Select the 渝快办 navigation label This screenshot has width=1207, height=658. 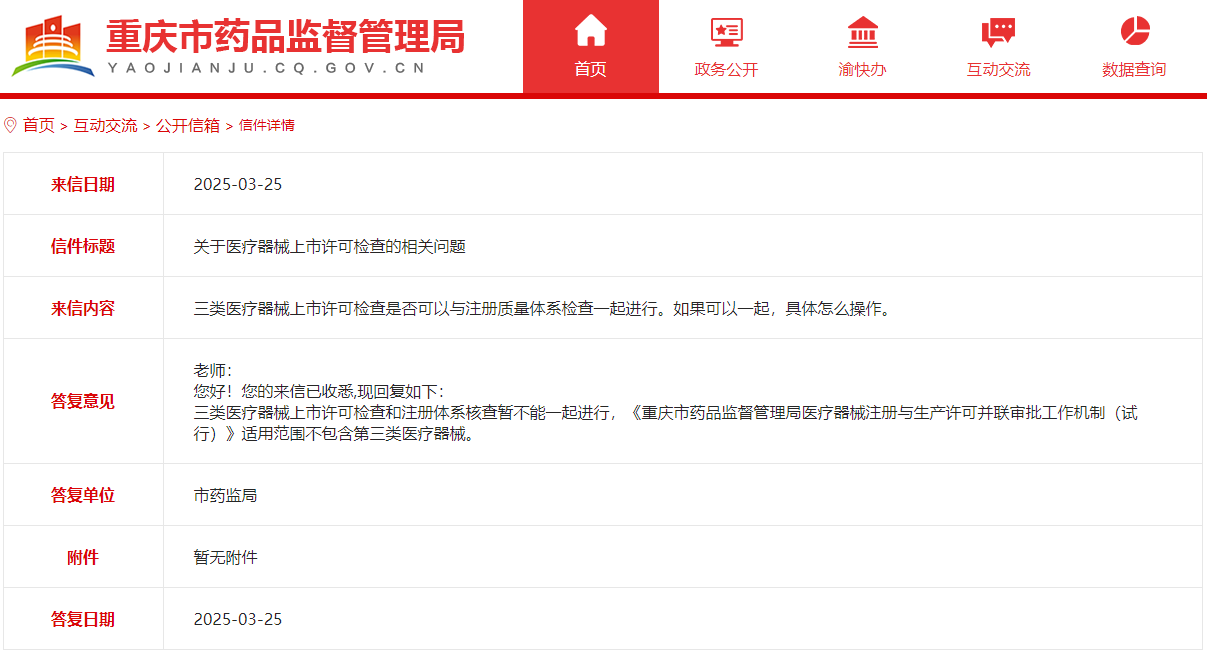coord(862,69)
